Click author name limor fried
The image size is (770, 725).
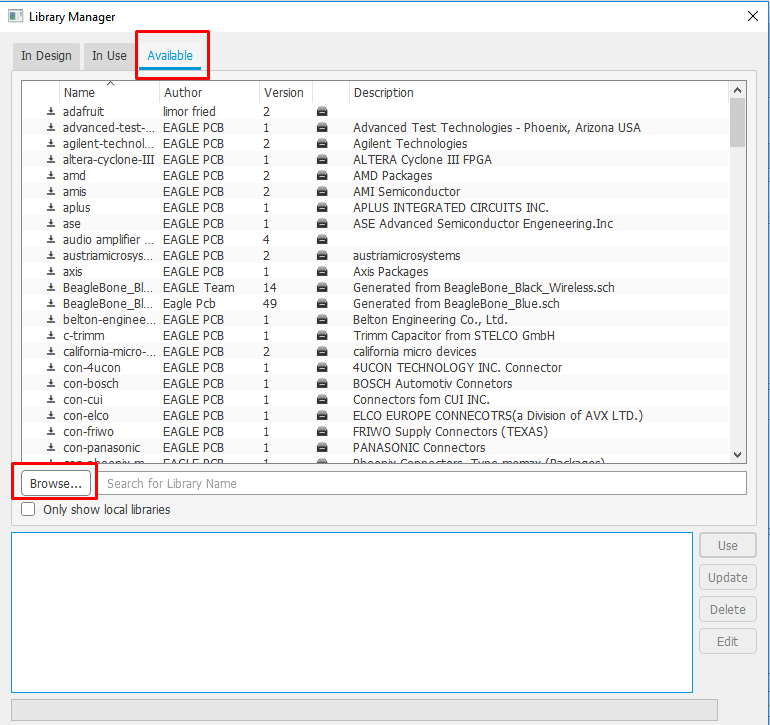pyautogui.click(x=189, y=112)
